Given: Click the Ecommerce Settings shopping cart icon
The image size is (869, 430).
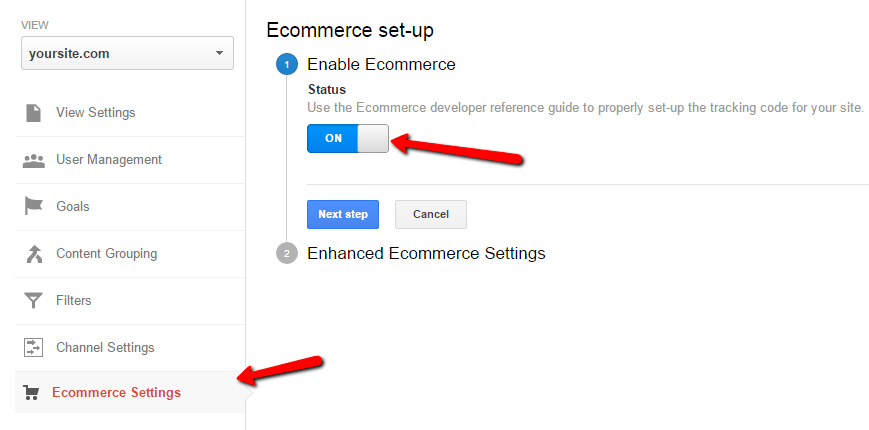Looking at the screenshot, I should (31, 393).
